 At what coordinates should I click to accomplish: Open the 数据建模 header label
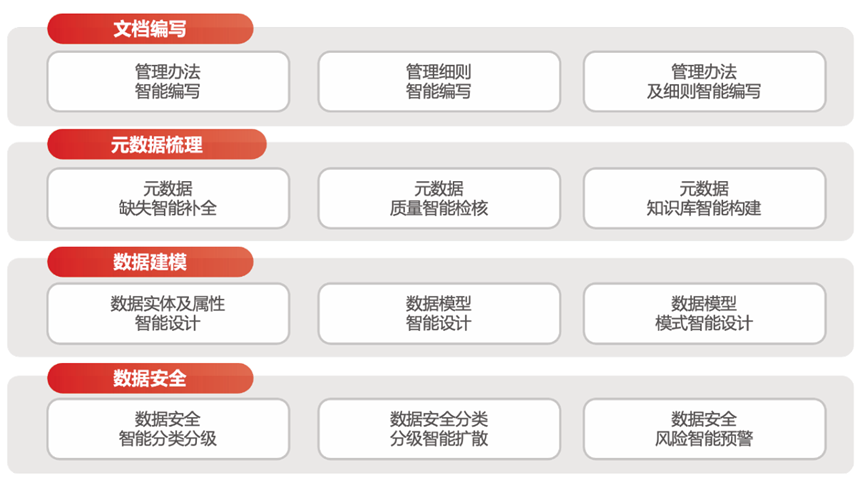[150, 262]
